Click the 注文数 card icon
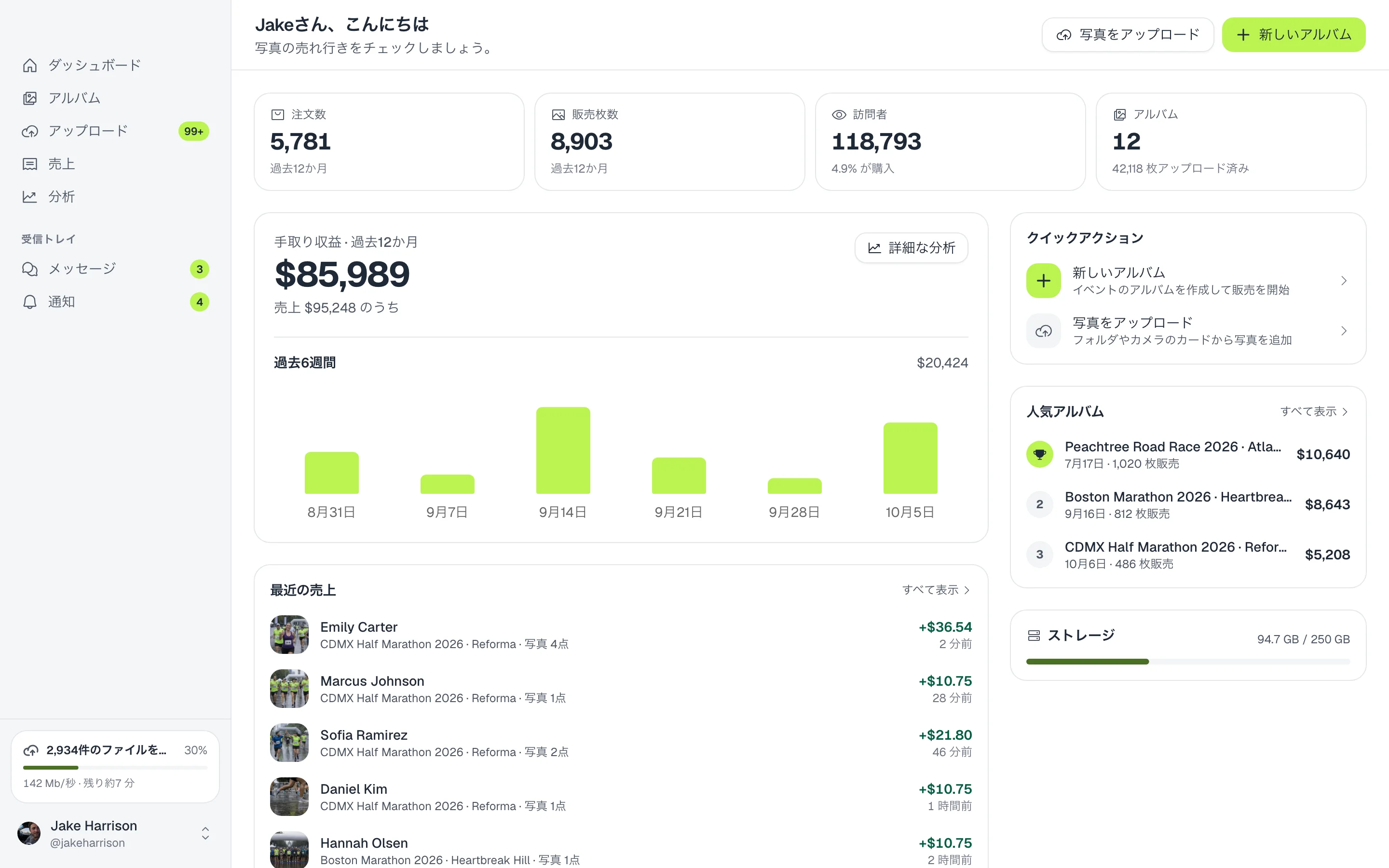 [x=278, y=115]
